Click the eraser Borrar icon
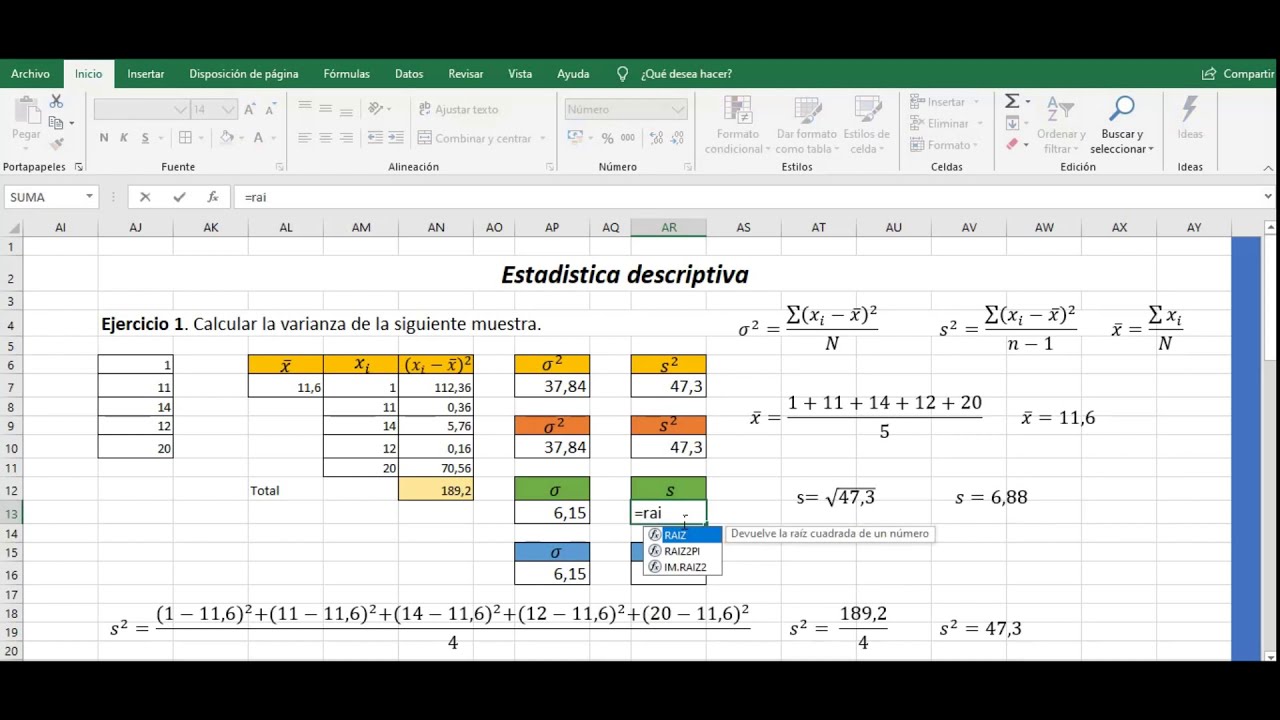 pyautogui.click(x=1012, y=145)
